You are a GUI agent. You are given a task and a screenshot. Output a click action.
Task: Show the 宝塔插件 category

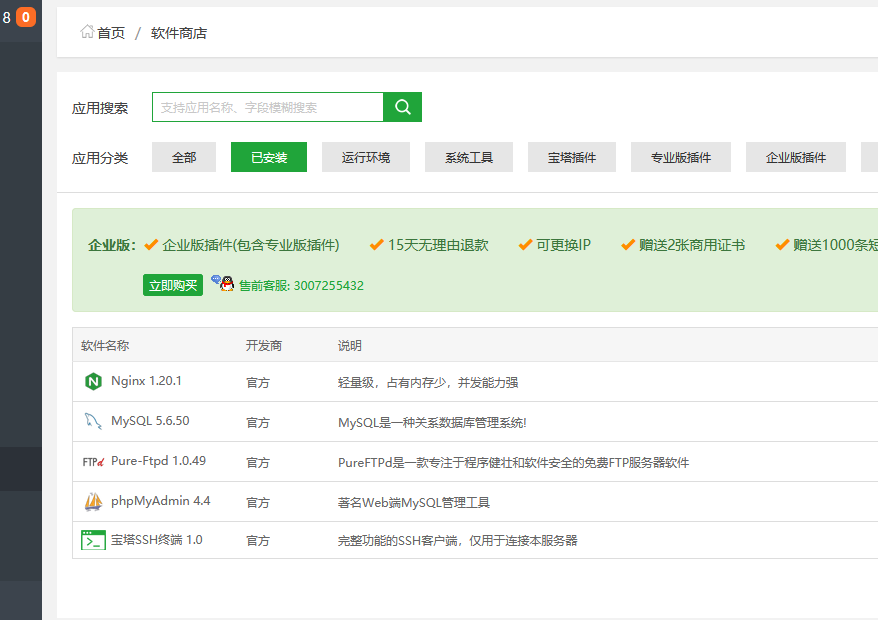572,157
